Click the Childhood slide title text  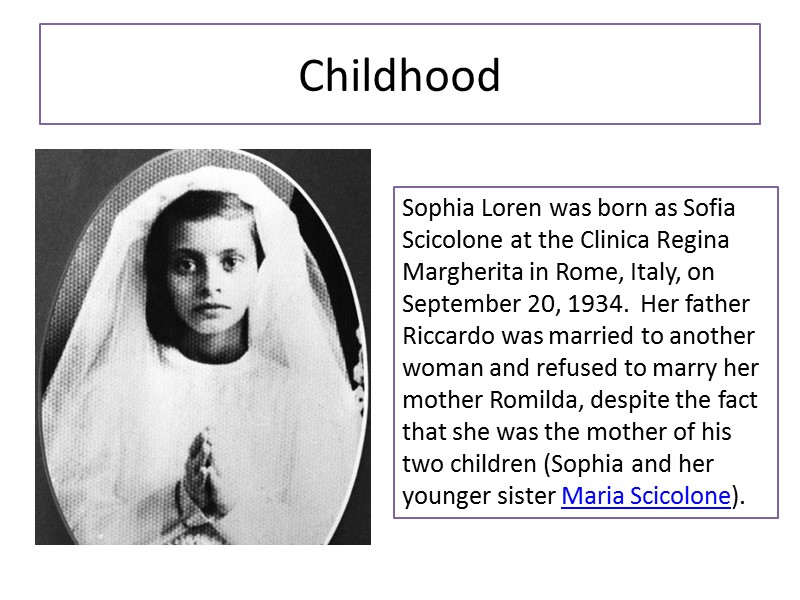[399, 76]
